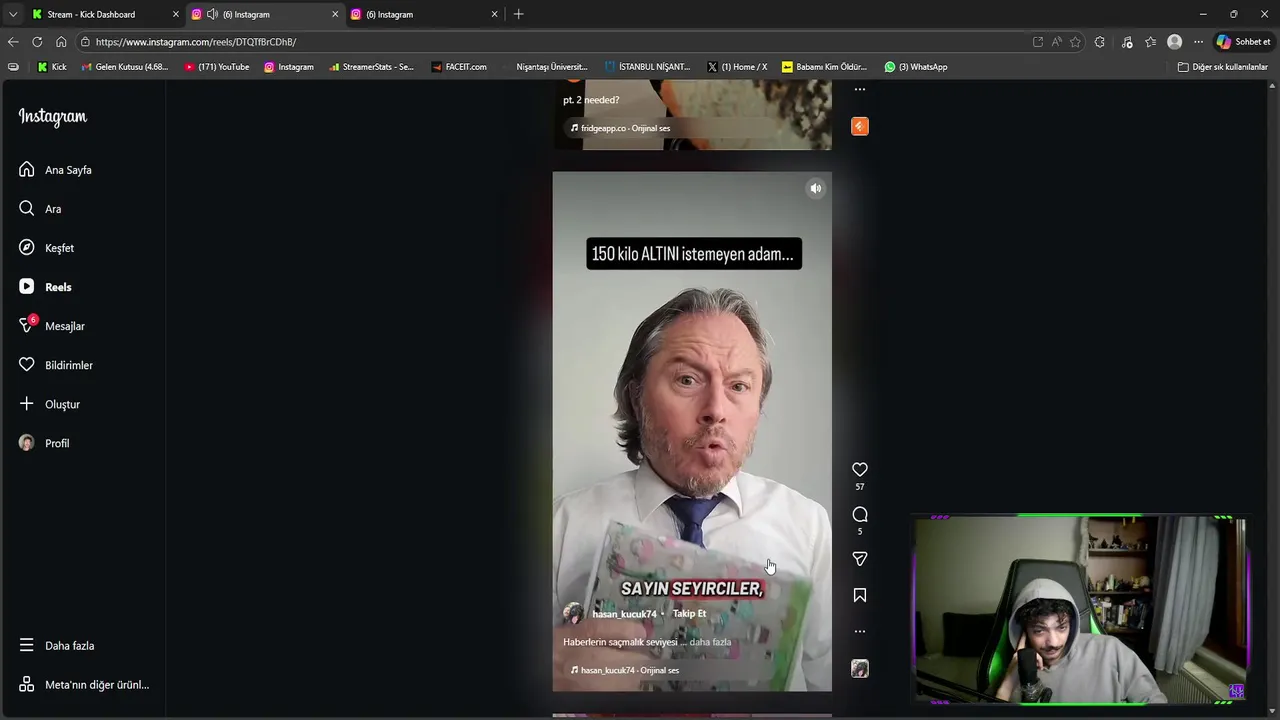Screen dimensions: 1280x720
Task: Go back in browser
Action: [13, 42]
